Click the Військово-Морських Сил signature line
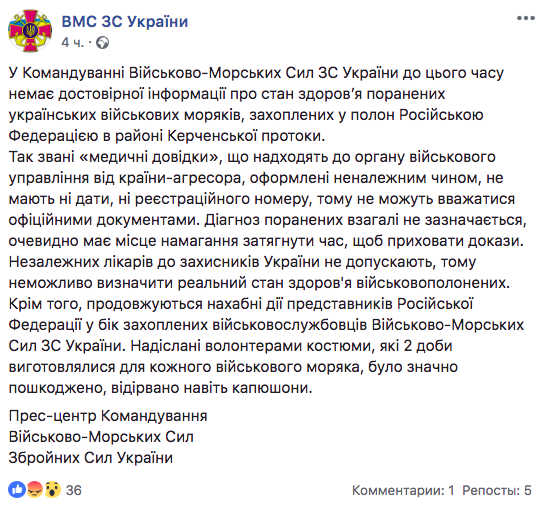 pos(101,437)
